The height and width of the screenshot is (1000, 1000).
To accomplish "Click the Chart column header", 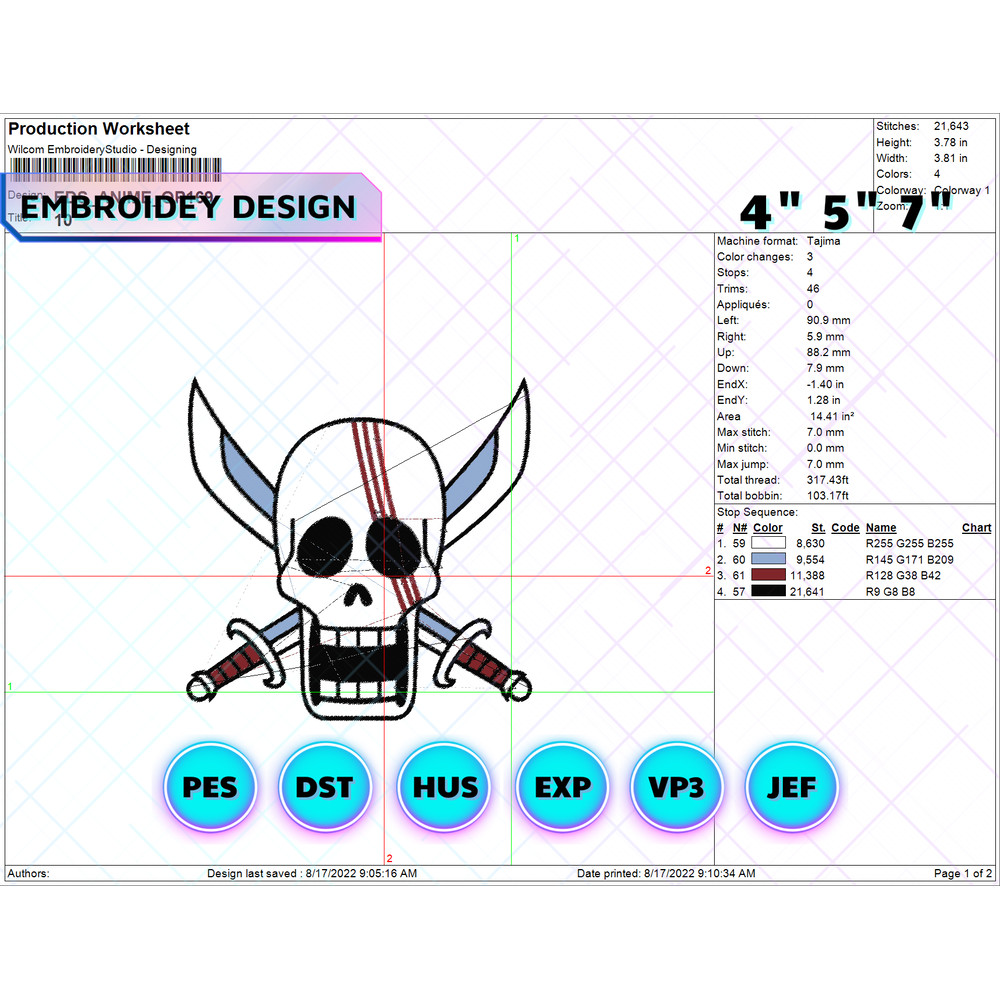I will pyautogui.click(x=976, y=527).
